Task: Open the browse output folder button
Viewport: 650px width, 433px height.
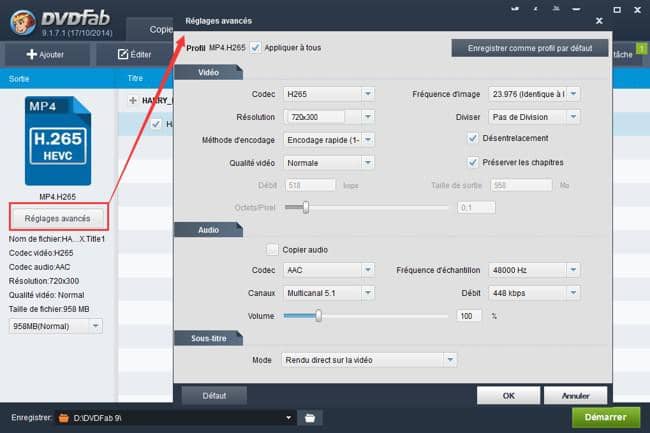Action: click(310, 418)
